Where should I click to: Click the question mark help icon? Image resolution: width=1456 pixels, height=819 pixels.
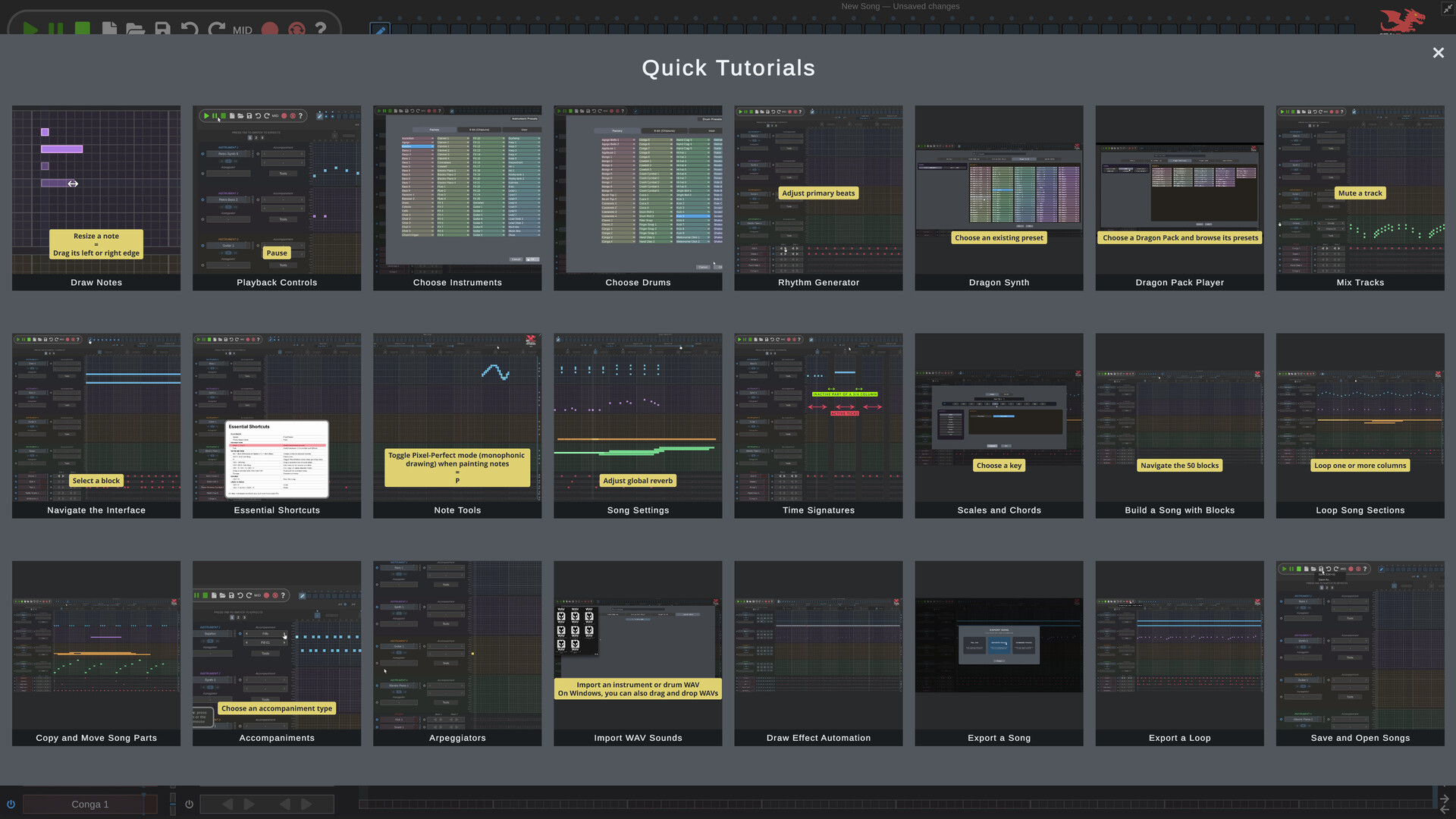point(321,29)
